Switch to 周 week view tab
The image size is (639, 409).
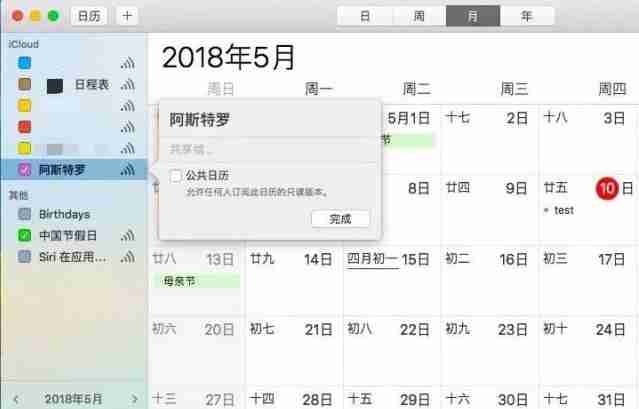coord(419,16)
